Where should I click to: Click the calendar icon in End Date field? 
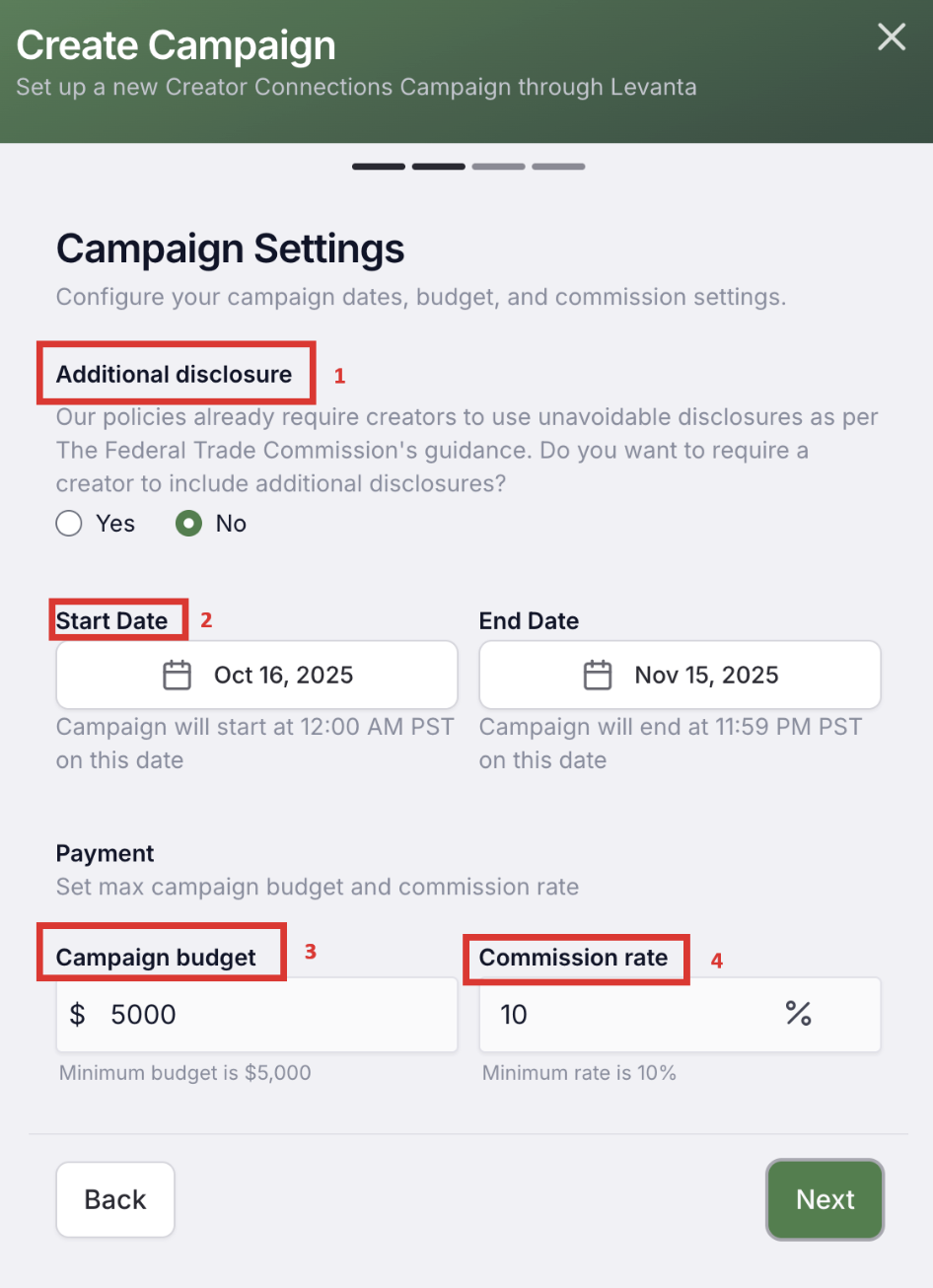click(x=598, y=676)
